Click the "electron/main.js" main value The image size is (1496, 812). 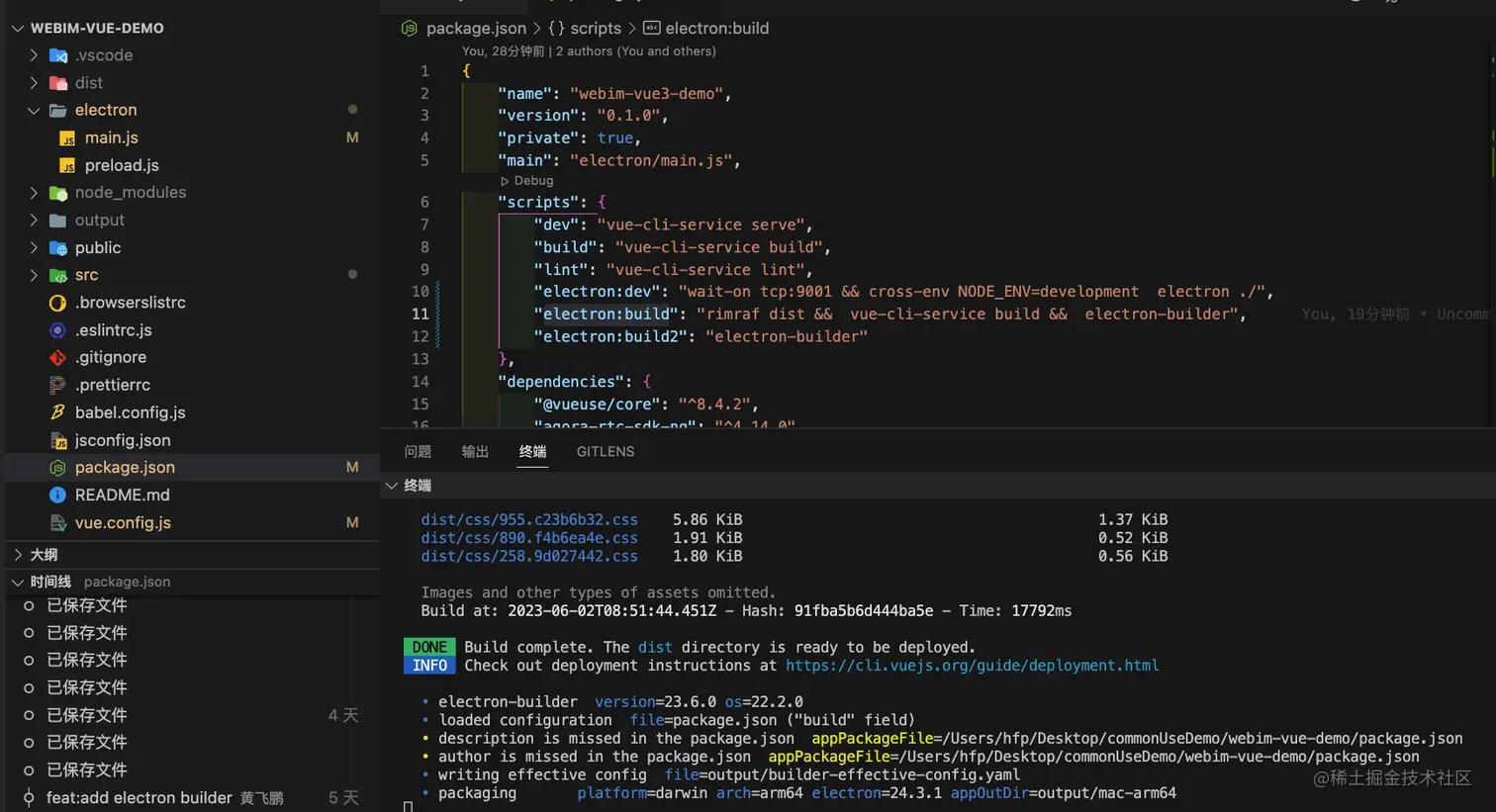651,160
